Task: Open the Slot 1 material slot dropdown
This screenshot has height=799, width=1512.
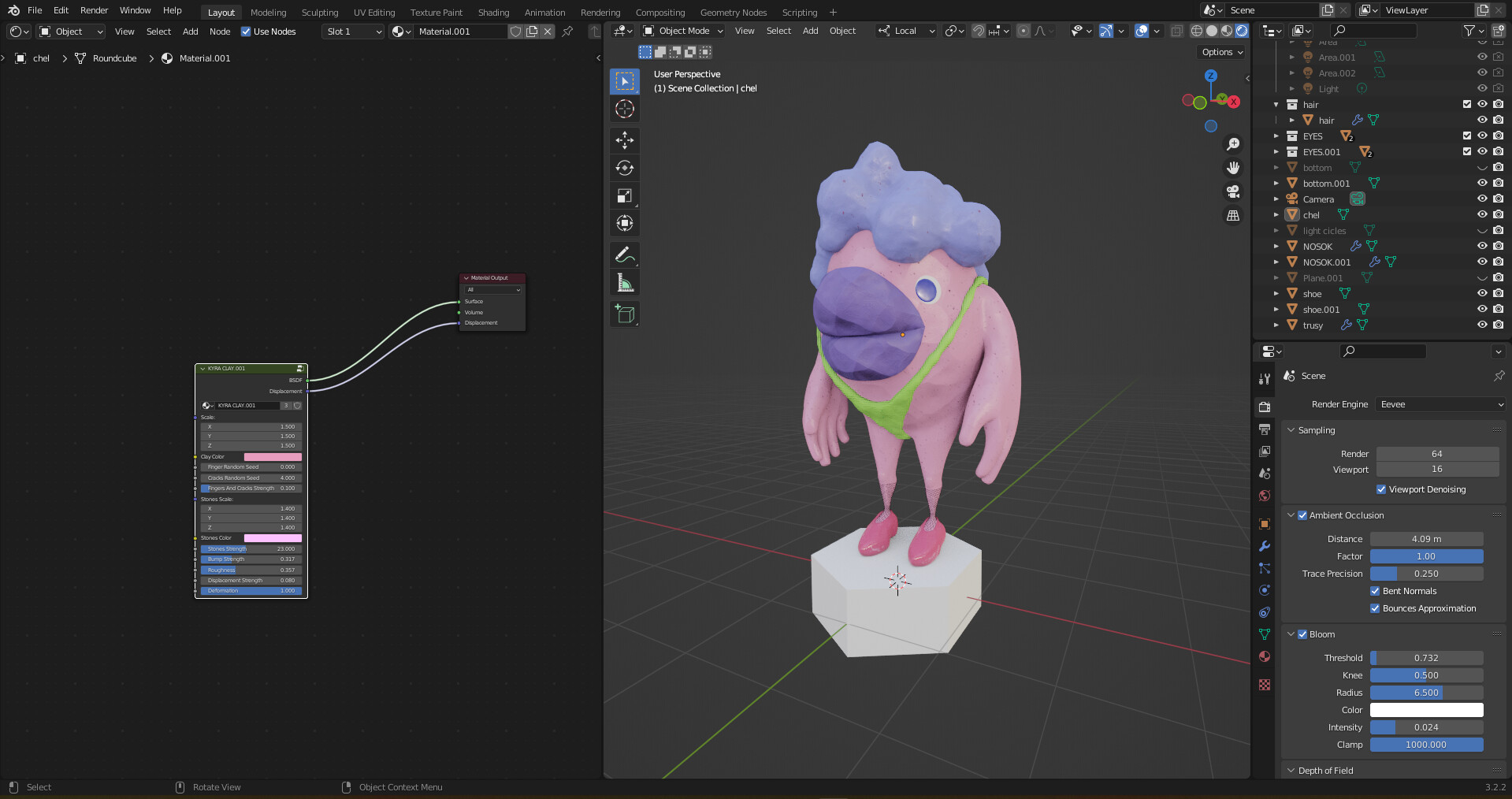Action: 352,32
